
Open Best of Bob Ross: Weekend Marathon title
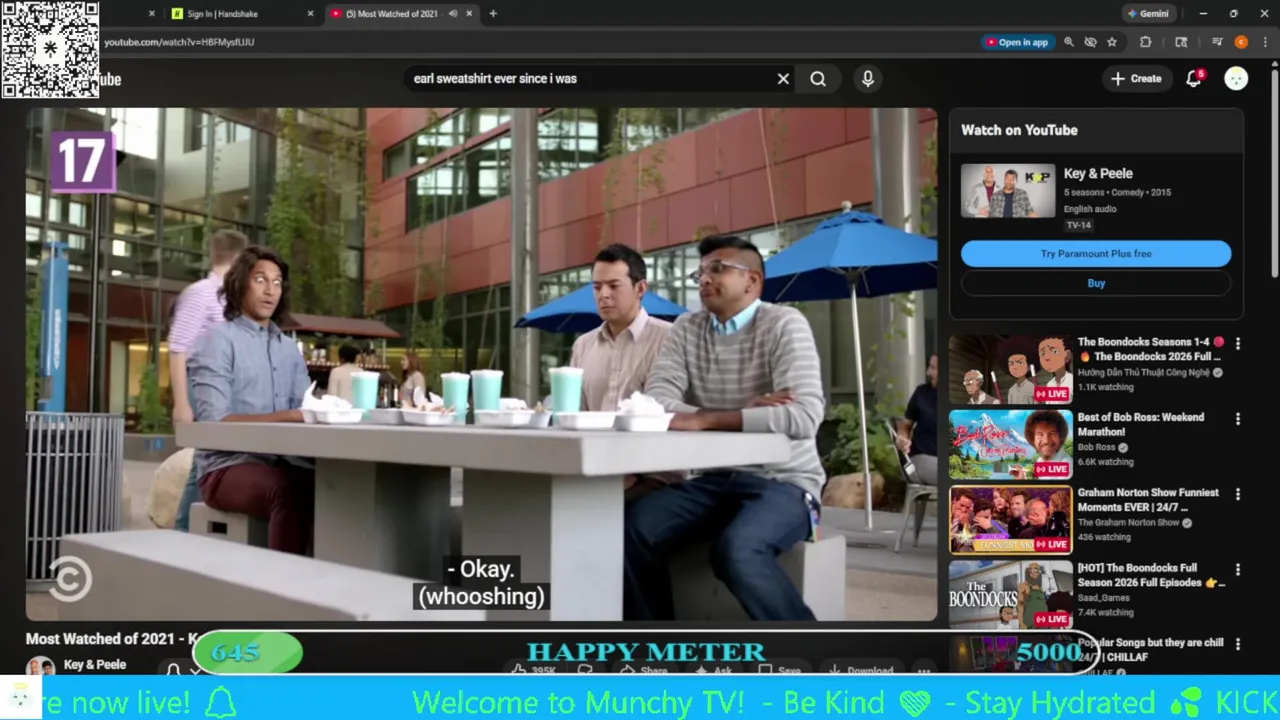(x=1141, y=424)
